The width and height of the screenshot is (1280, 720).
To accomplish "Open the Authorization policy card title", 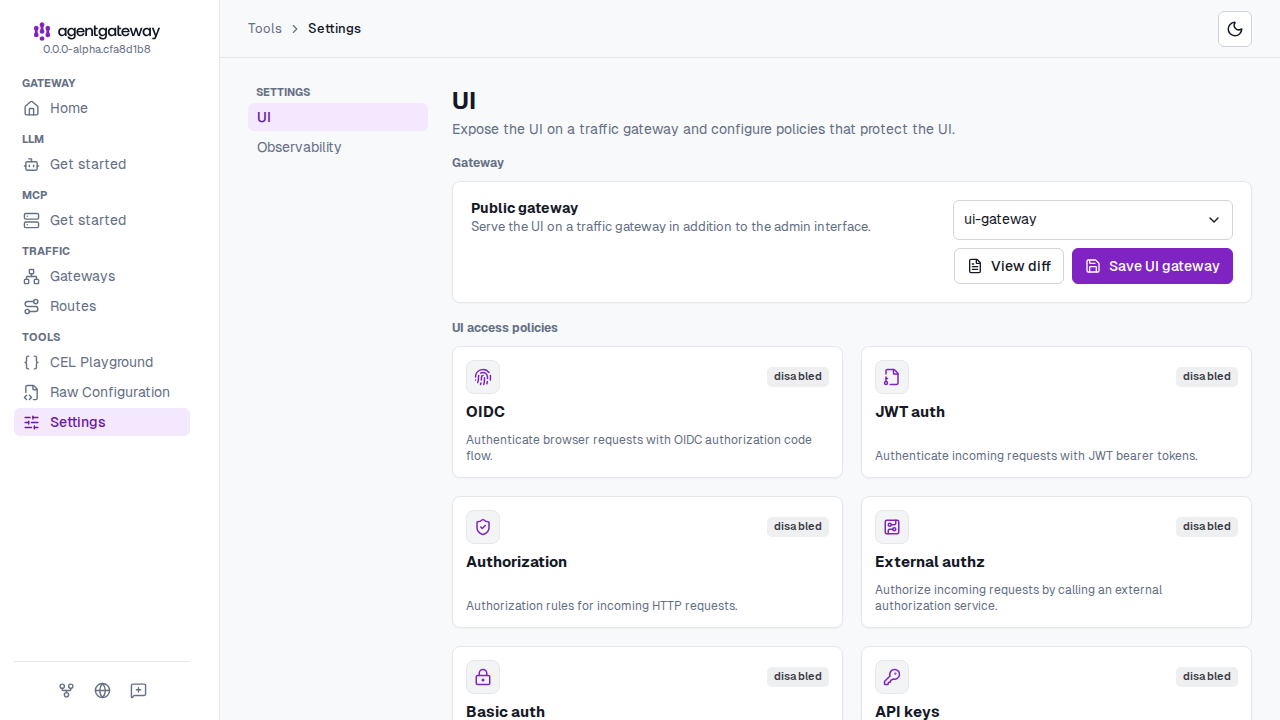I will click(x=516, y=562).
